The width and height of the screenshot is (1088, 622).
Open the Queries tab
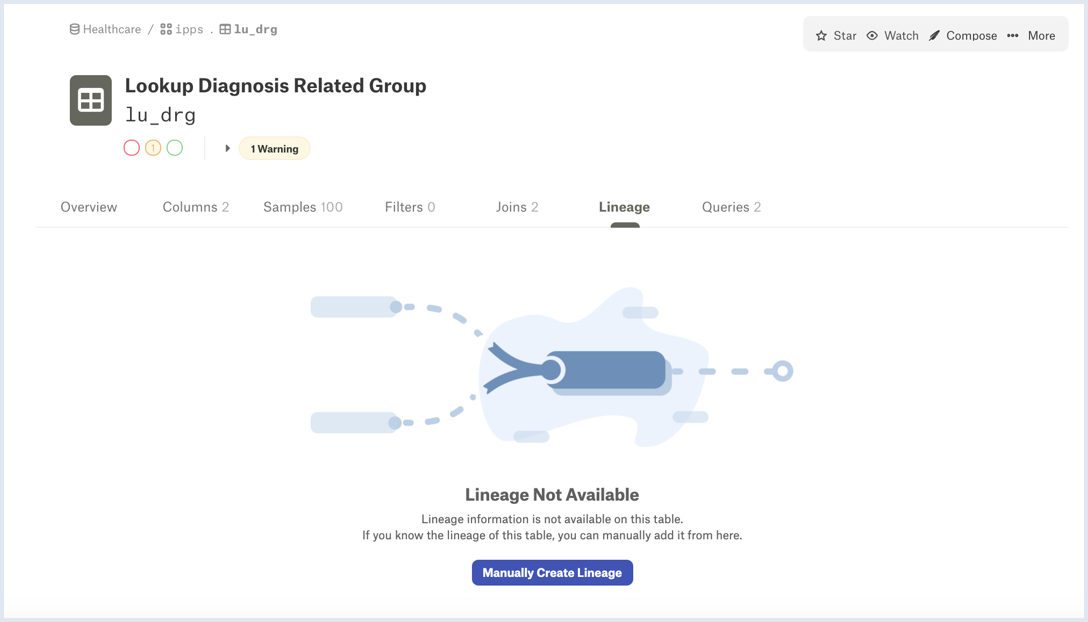click(x=731, y=207)
